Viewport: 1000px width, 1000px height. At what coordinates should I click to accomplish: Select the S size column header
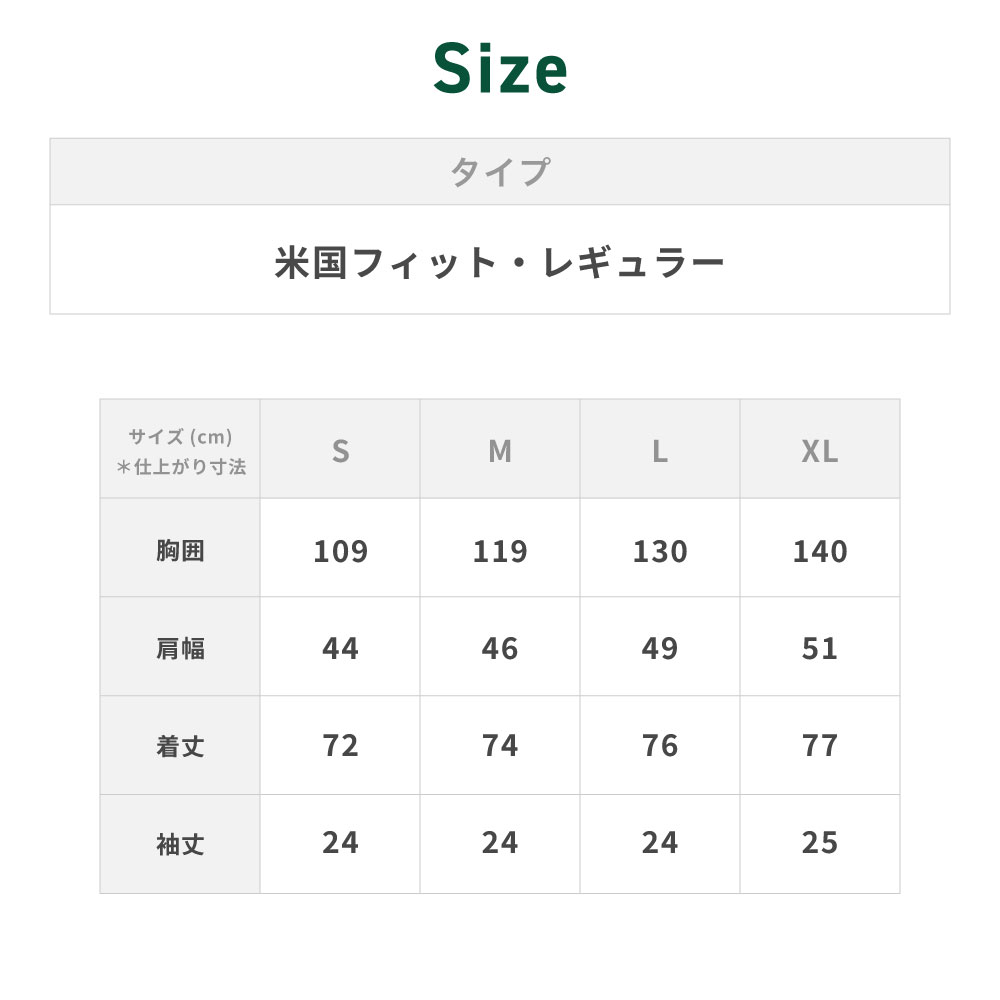[340, 451]
